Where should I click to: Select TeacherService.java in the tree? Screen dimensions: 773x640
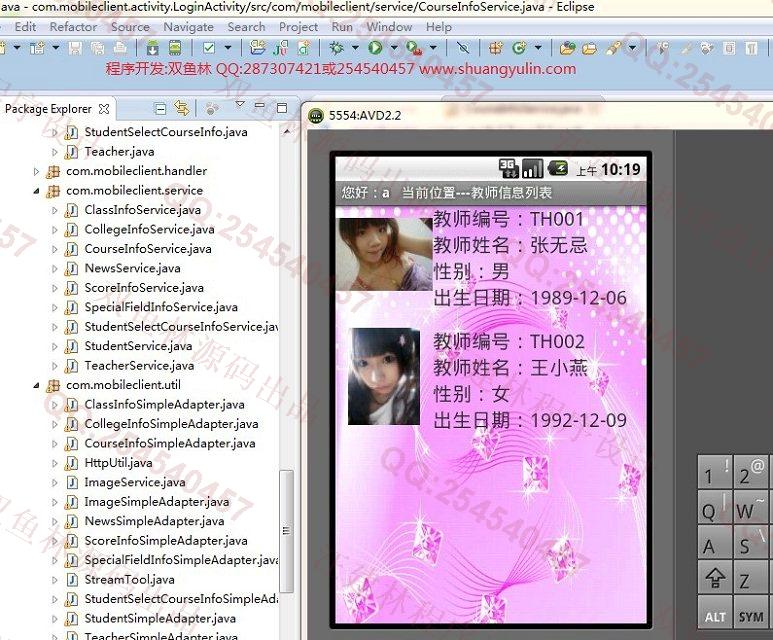(x=139, y=366)
